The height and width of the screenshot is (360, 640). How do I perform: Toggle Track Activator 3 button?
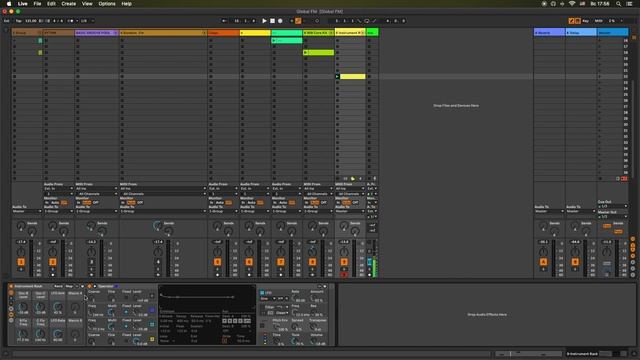pyautogui.click(x=92, y=262)
